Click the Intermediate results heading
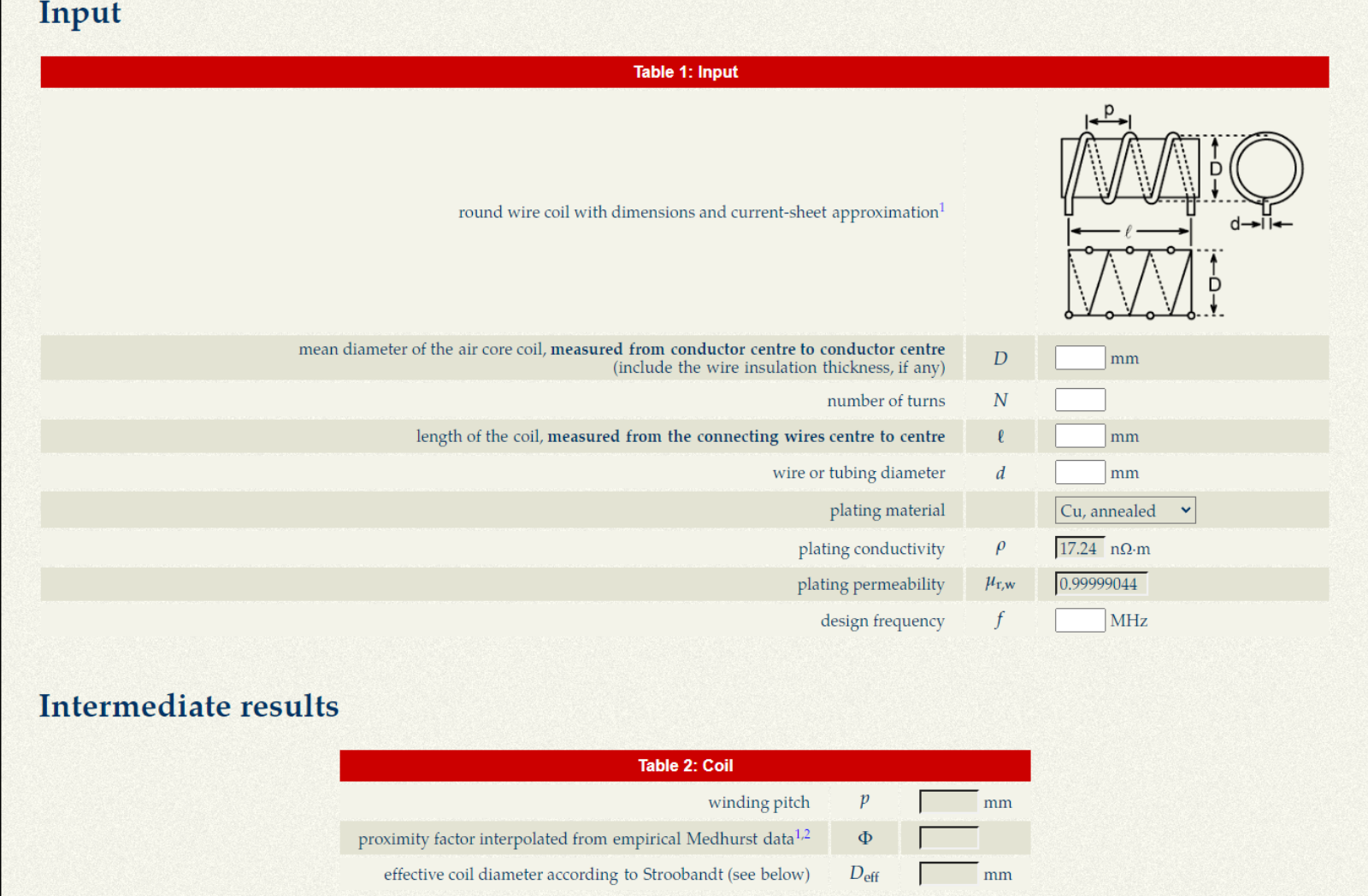 189,706
